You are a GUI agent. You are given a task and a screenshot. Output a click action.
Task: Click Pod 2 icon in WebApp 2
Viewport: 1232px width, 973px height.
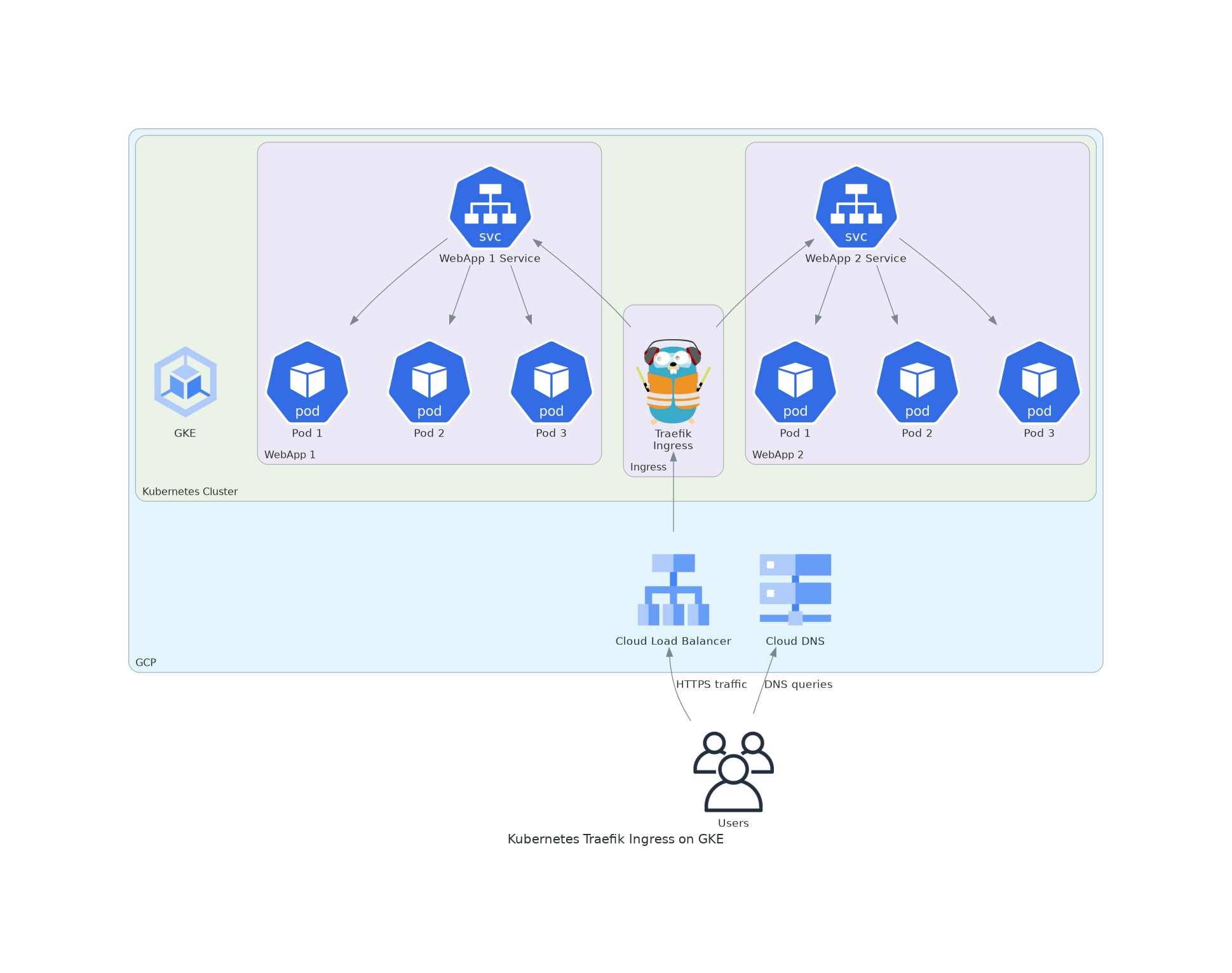click(x=917, y=383)
